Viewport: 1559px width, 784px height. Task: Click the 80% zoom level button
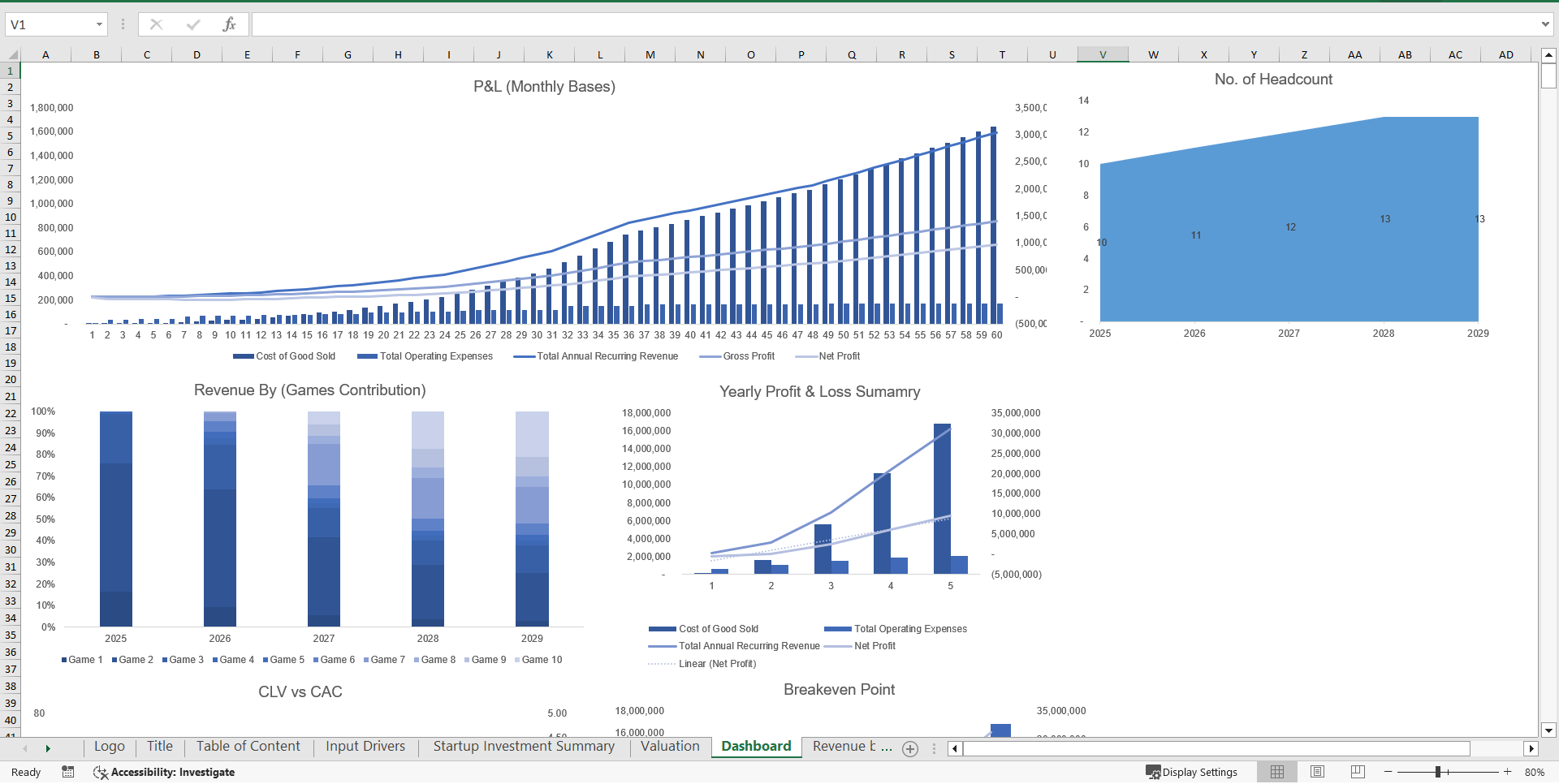(1534, 772)
